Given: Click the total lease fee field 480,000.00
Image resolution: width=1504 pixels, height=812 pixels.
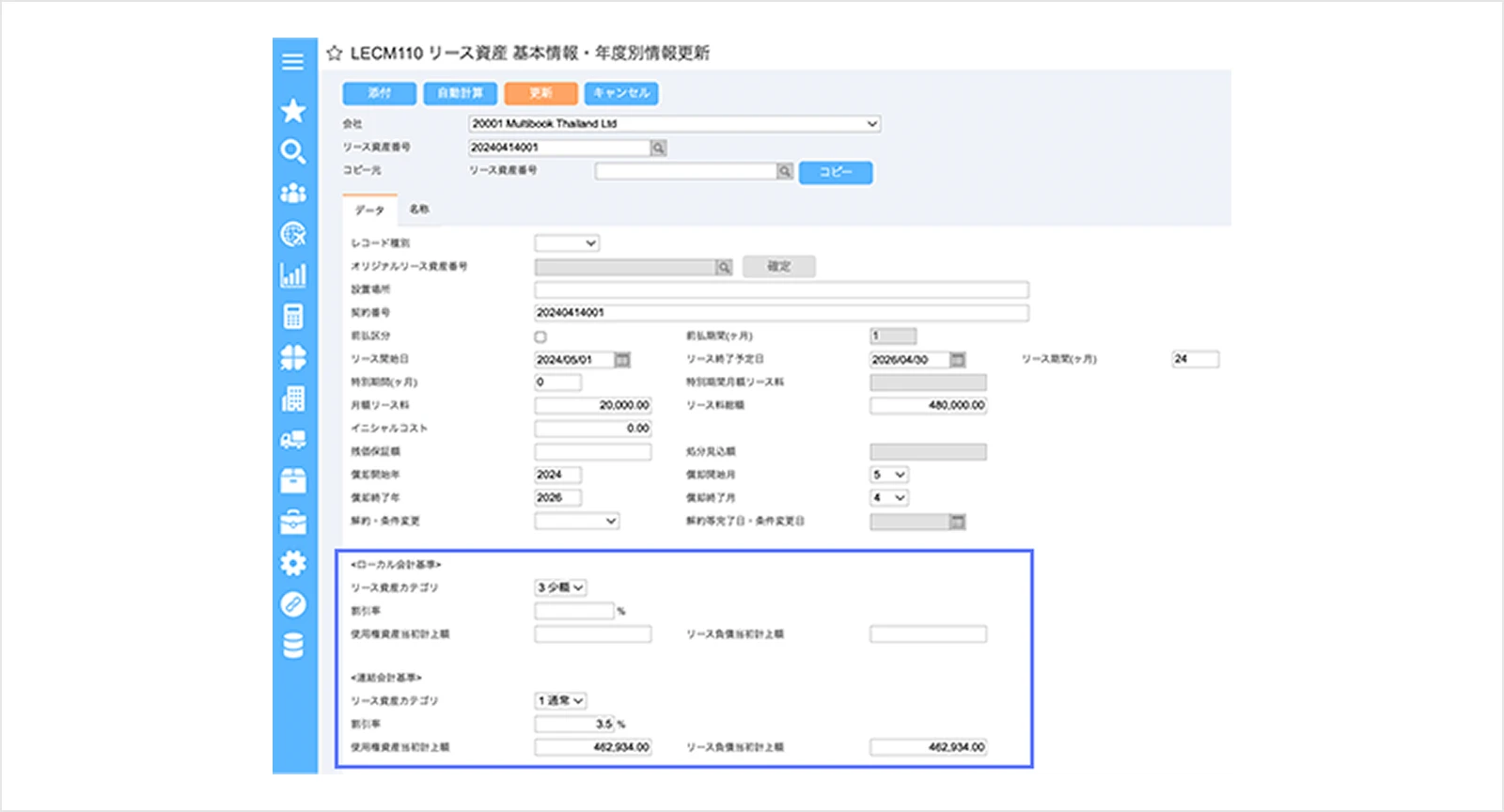Looking at the screenshot, I should (x=929, y=405).
